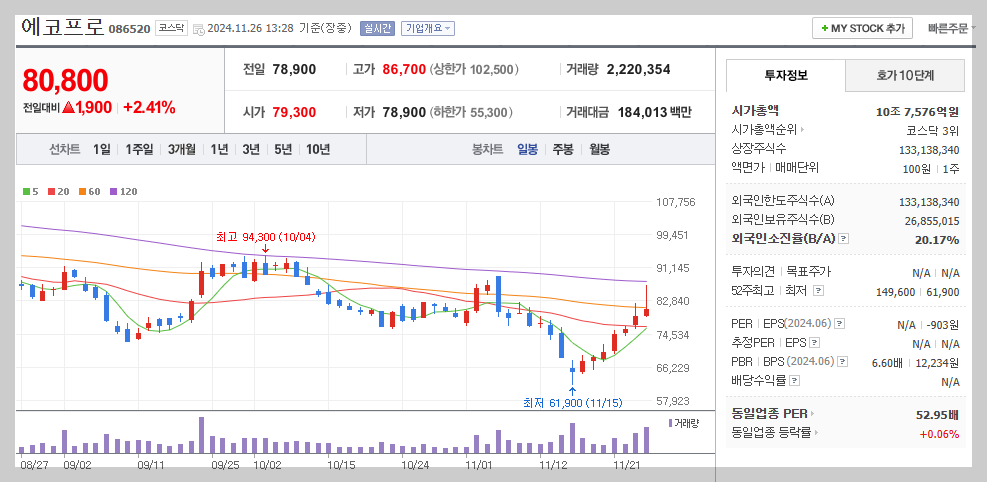Viewport: 987px width, 482px height.
Task: Select the 주봉 candlestick chart
Action: click(x=563, y=150)
